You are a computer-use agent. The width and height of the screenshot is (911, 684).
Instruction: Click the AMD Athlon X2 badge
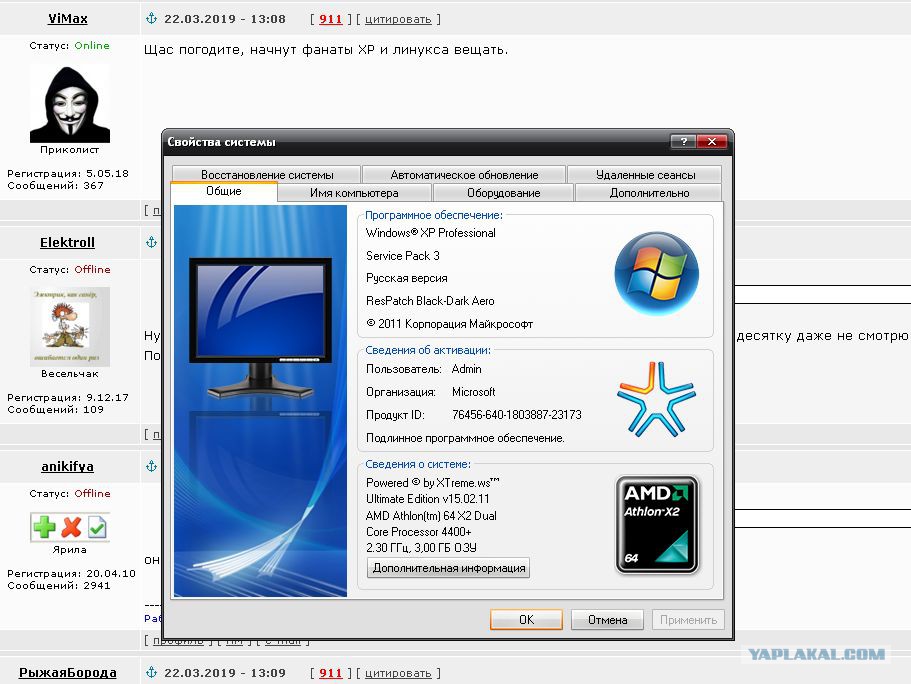pos(657,525)
